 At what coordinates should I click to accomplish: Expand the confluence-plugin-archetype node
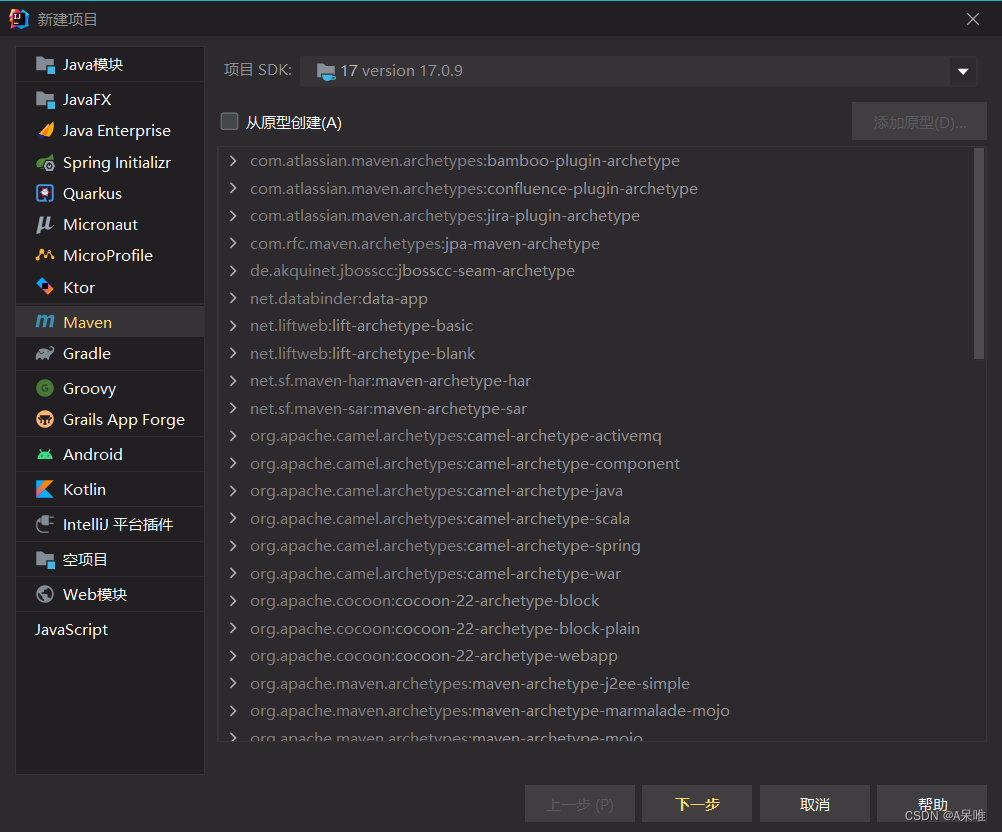click(x=232, y=188)
